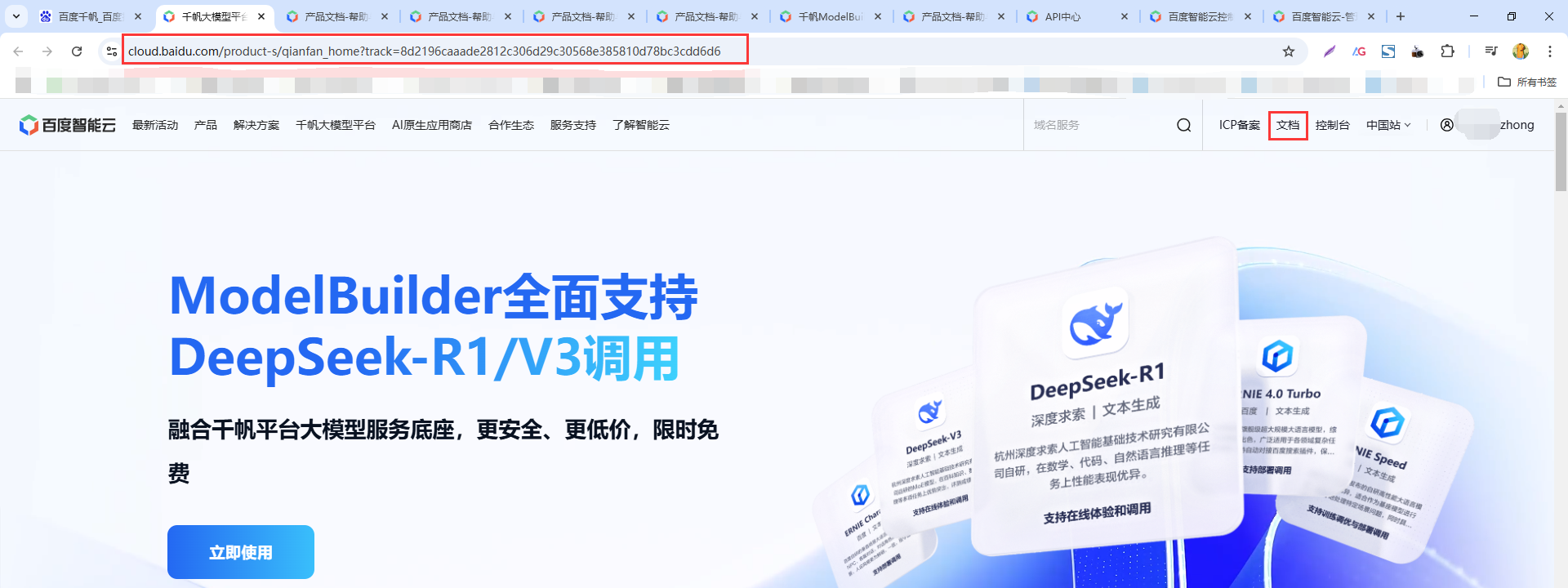Viewport: 1568px width, 588px height.
Task: Open AI原生应用商店 navigation item
Action: (x=432, y=125)
